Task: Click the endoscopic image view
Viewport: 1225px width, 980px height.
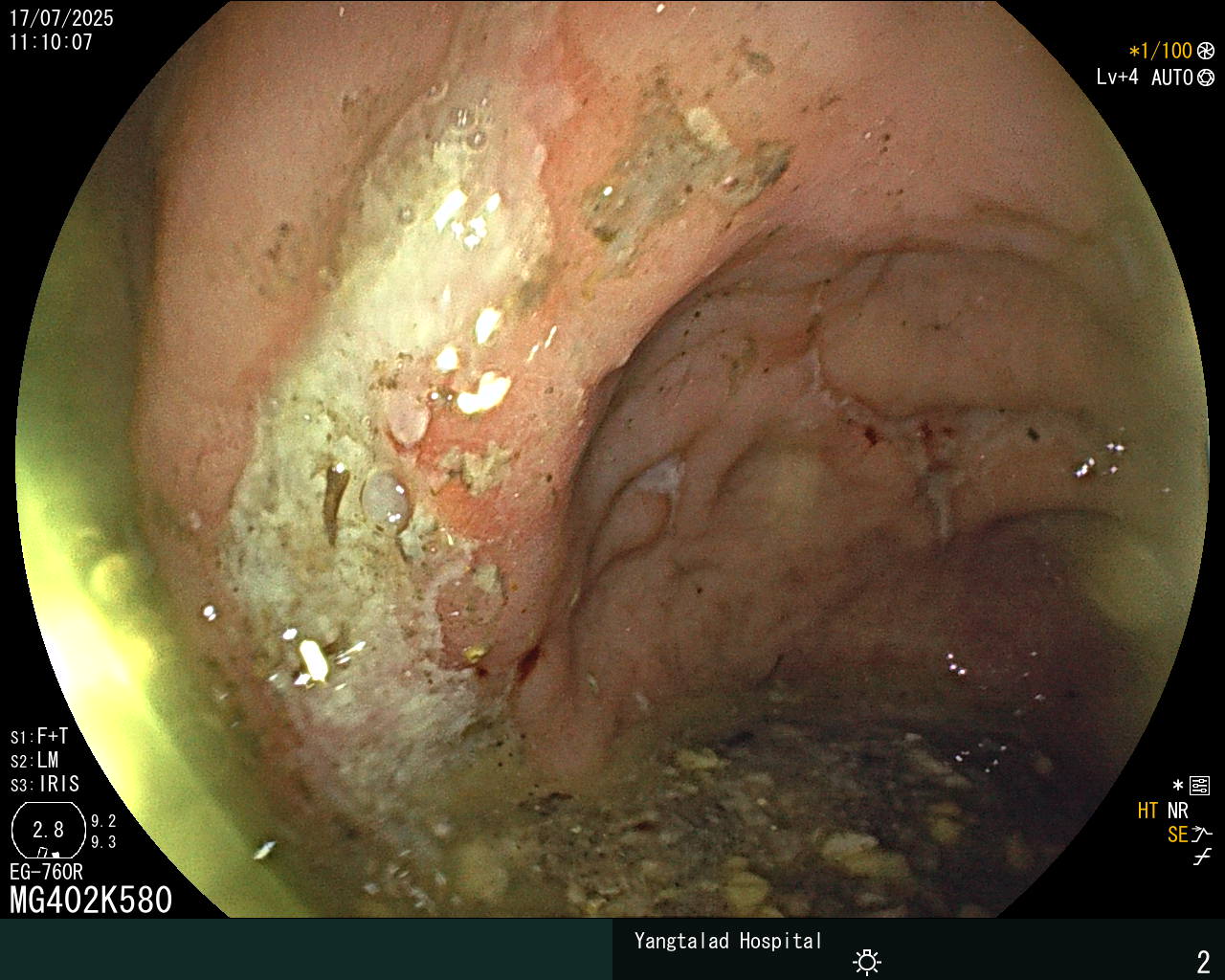Action: (x=612, y=459)
